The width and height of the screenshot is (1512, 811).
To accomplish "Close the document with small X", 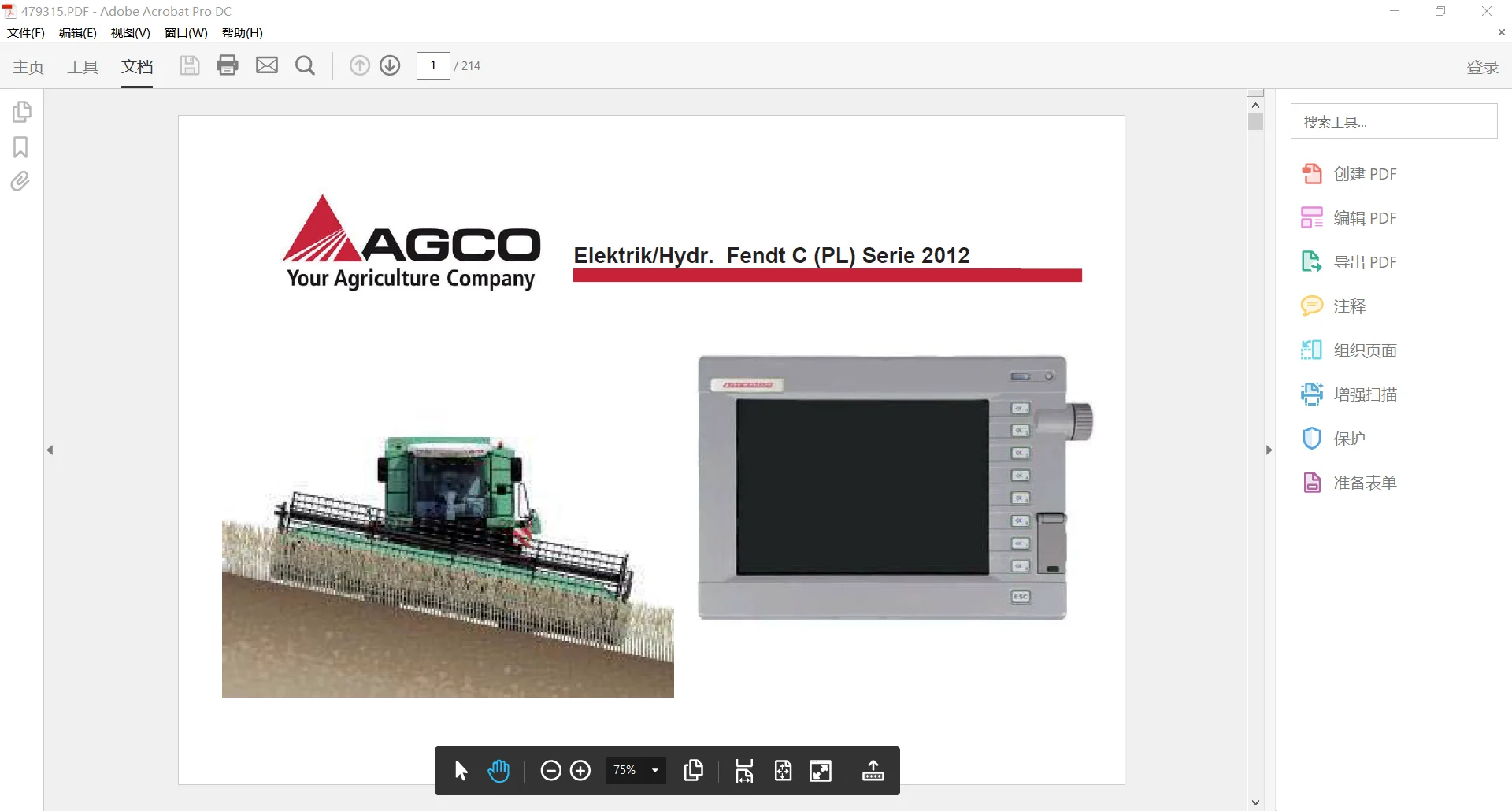I will coord(1501,32).
